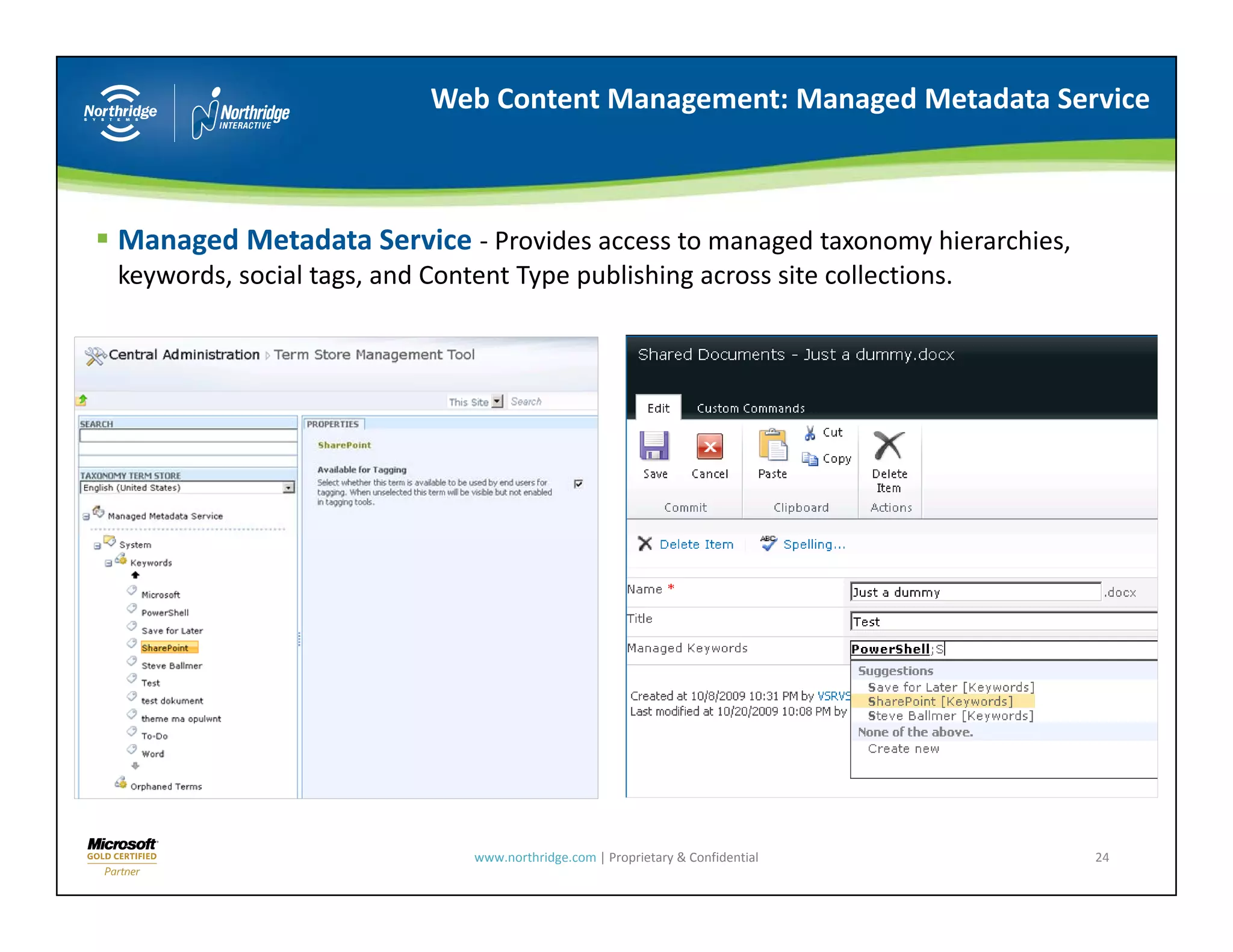Select the Microsoft term
Image resolution: width=1233 pixels, height=952 pixels.
click(161, 595)
